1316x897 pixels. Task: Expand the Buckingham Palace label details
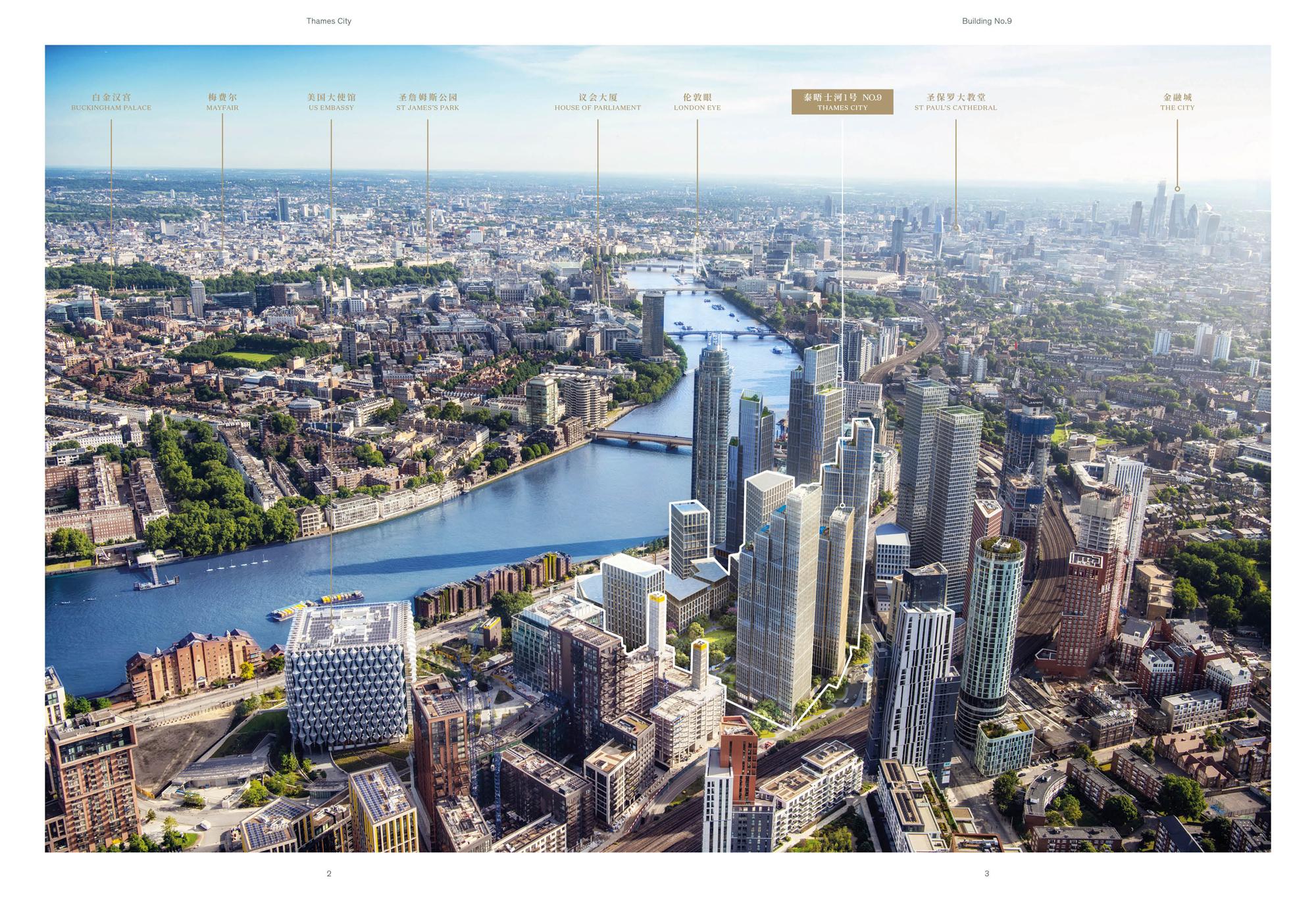click(111, 102)
